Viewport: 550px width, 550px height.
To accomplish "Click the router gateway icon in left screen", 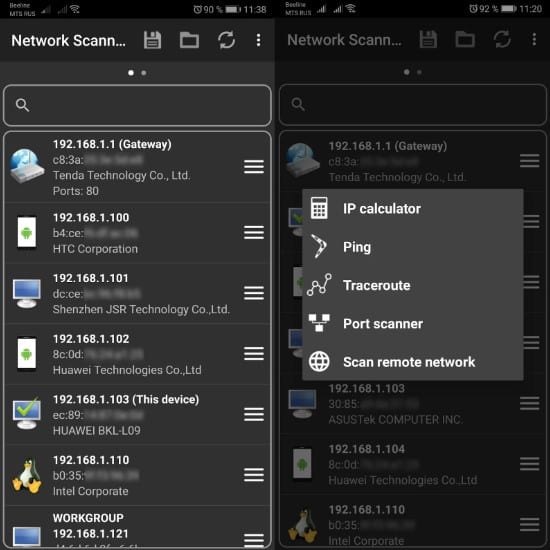I will pyautogui.click(x=27, y=166).
